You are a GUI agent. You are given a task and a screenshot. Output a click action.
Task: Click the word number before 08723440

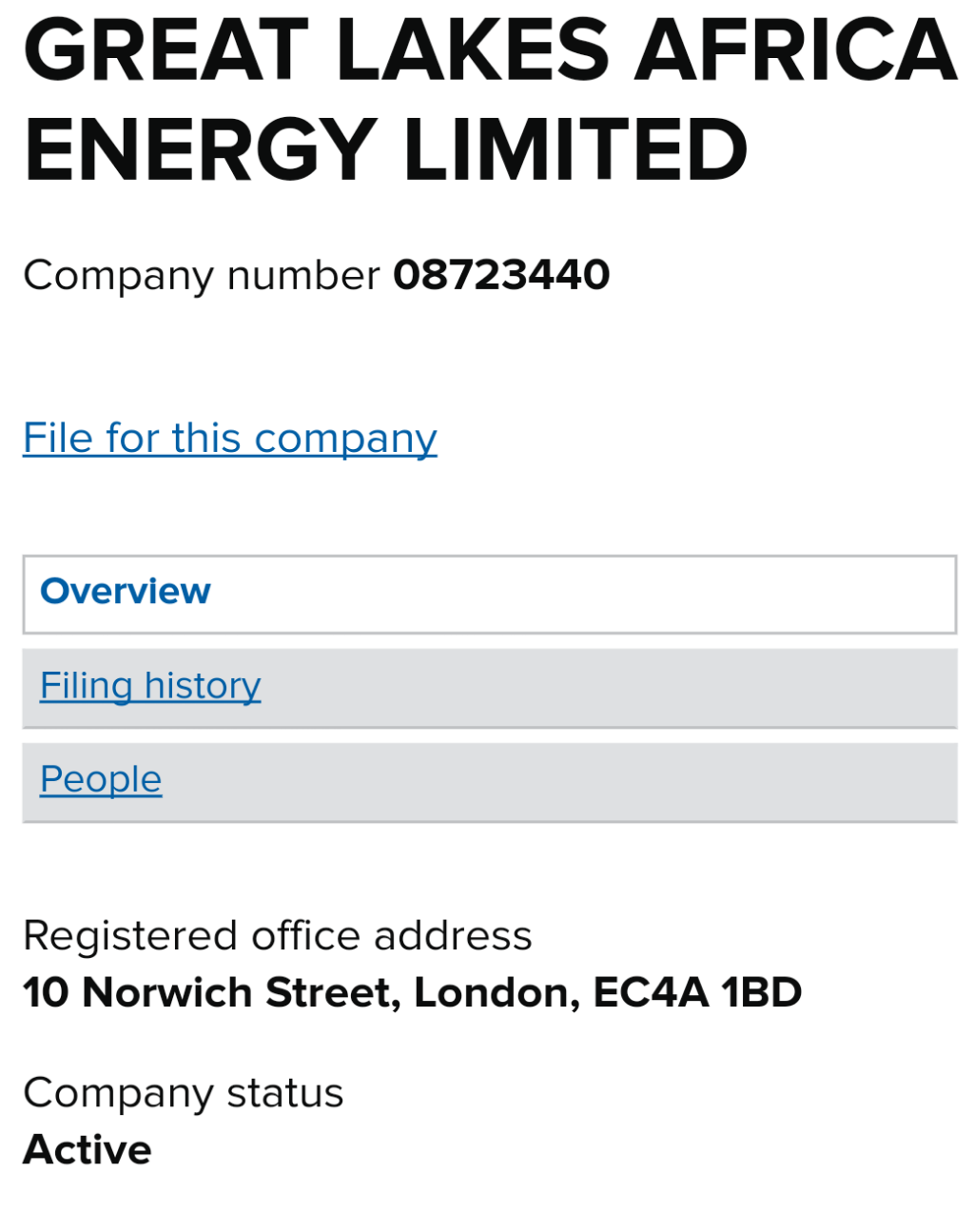pos(303,276)
